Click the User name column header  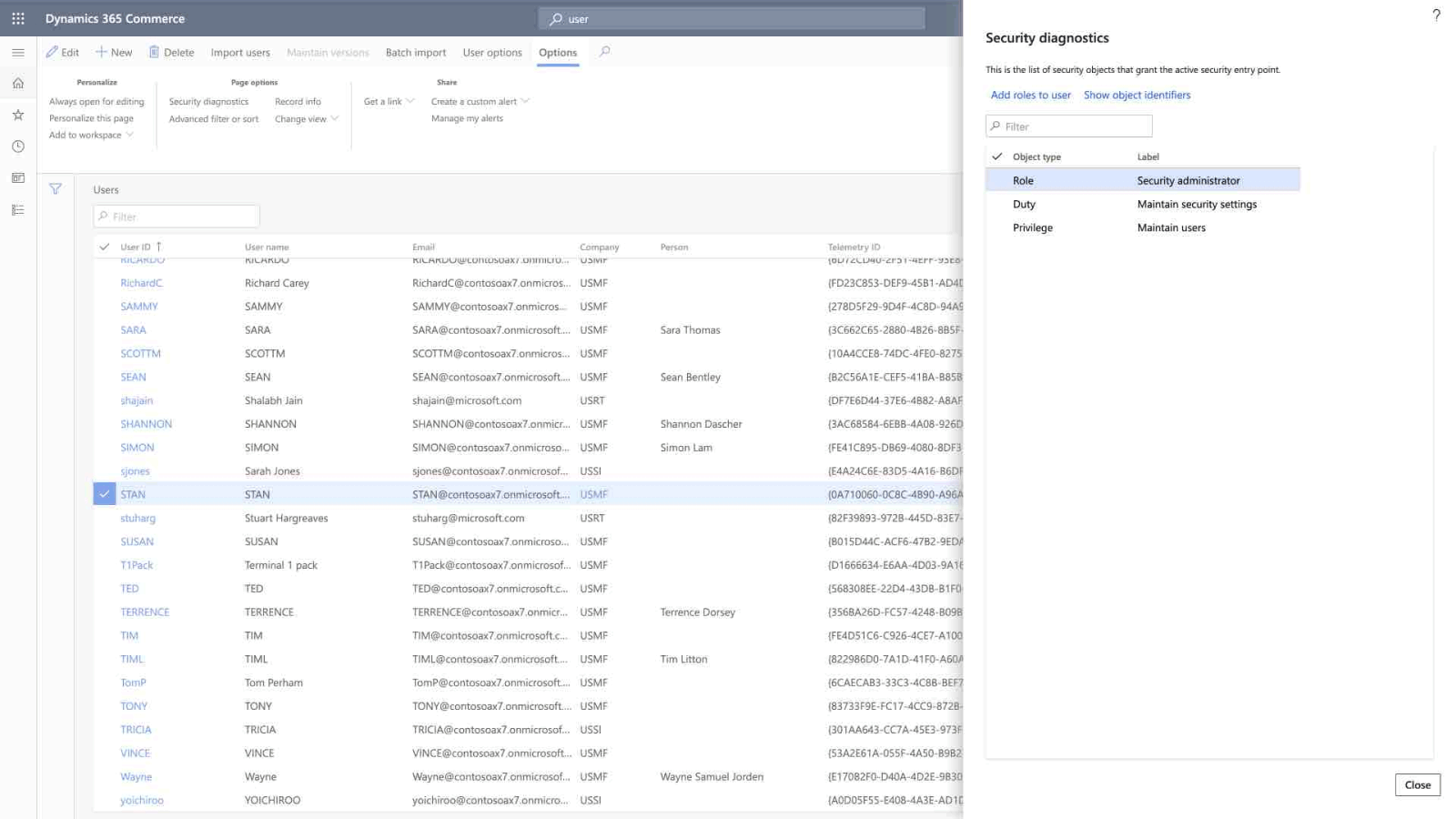coord(267,247)
